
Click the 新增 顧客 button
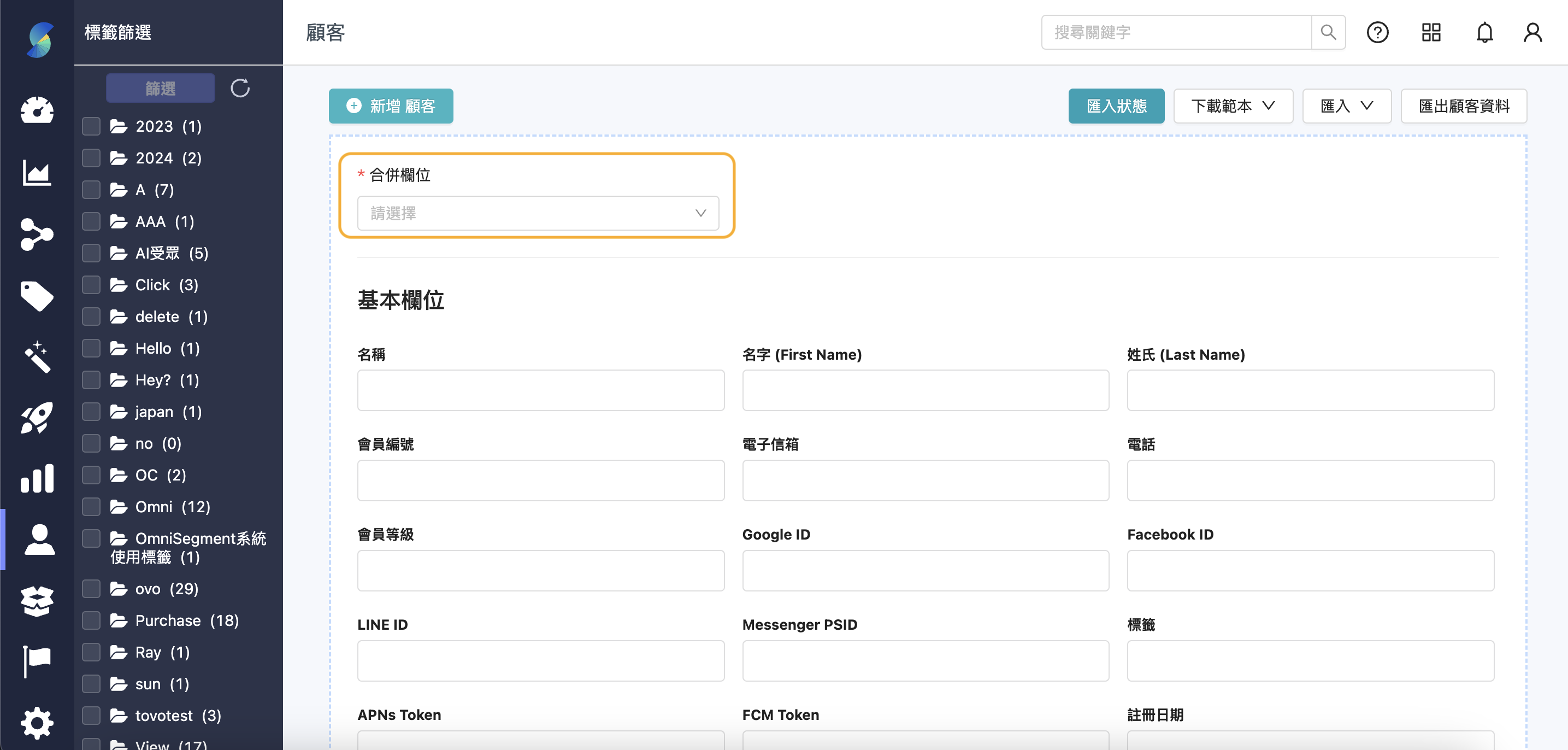click(x=391, y=106)
